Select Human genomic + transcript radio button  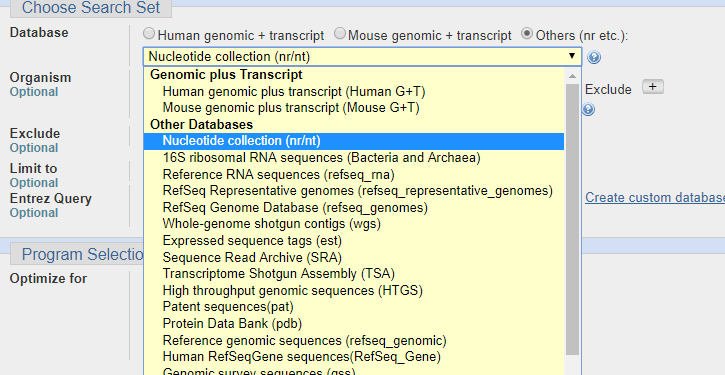149,33
